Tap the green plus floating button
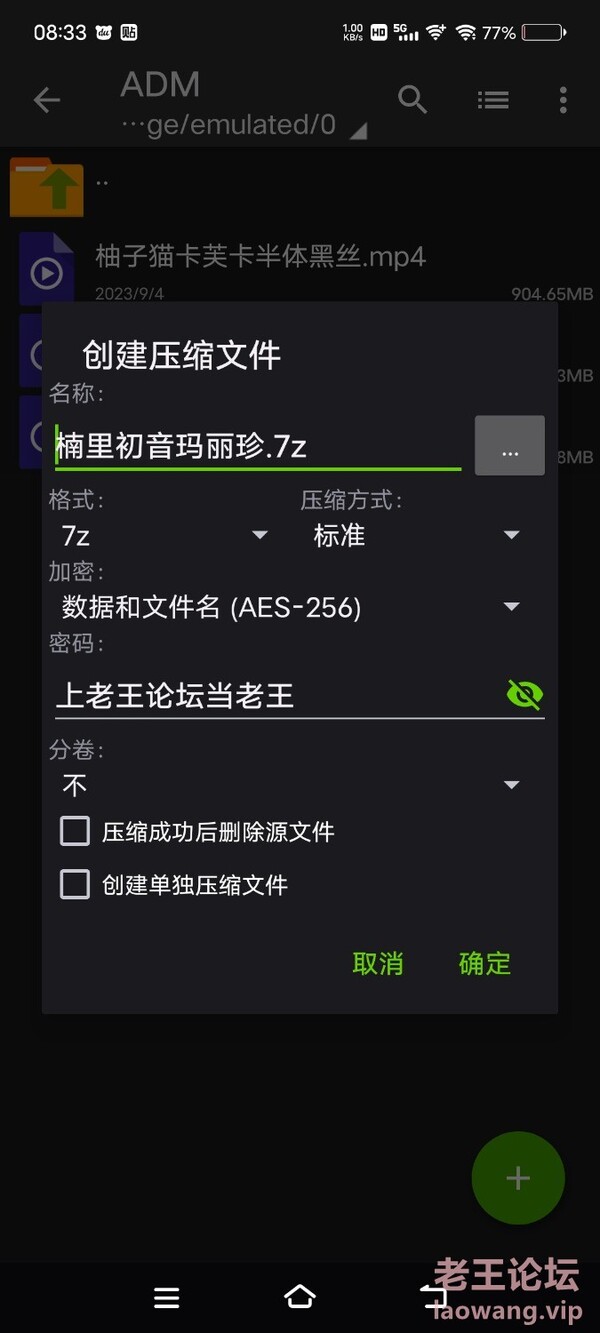This screenshot has width=600, height=1333. pos(518,1178)
